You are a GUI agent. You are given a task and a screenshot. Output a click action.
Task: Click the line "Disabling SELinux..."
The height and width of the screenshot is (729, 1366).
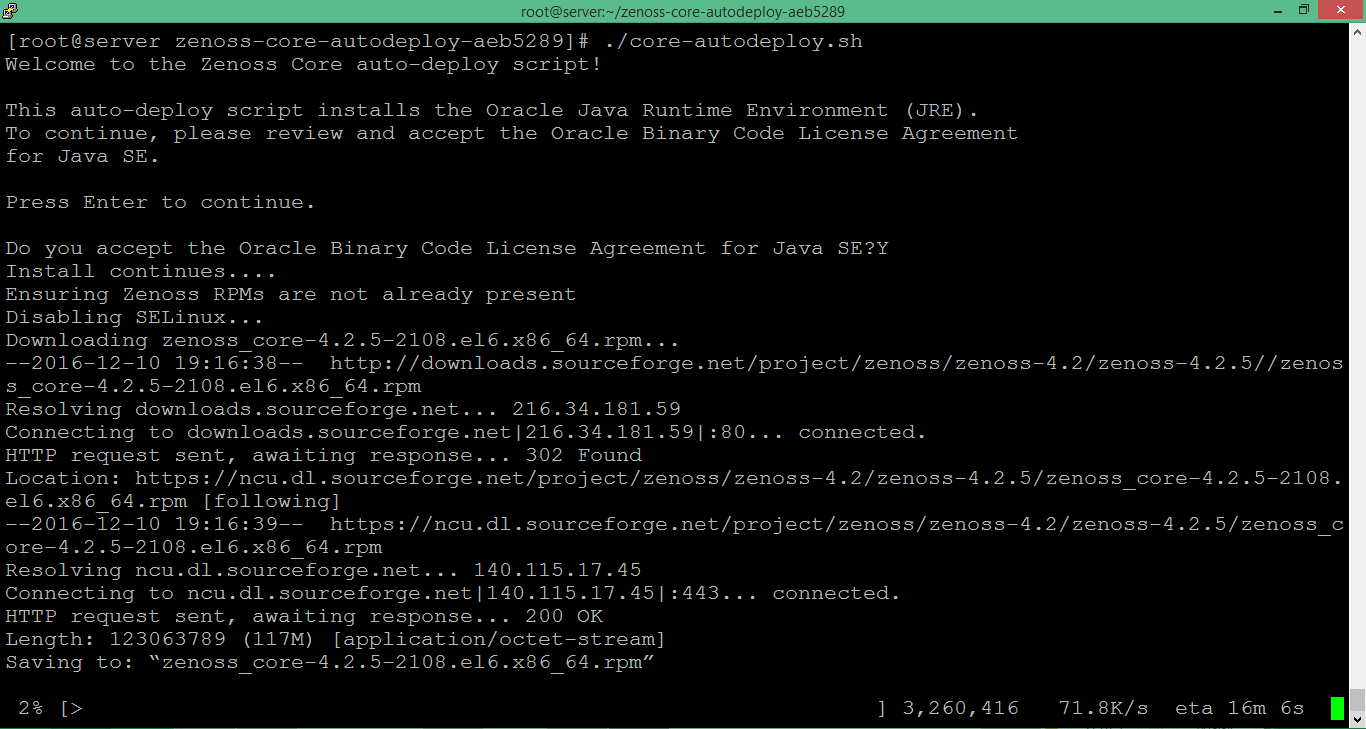[x=134, y=318]
